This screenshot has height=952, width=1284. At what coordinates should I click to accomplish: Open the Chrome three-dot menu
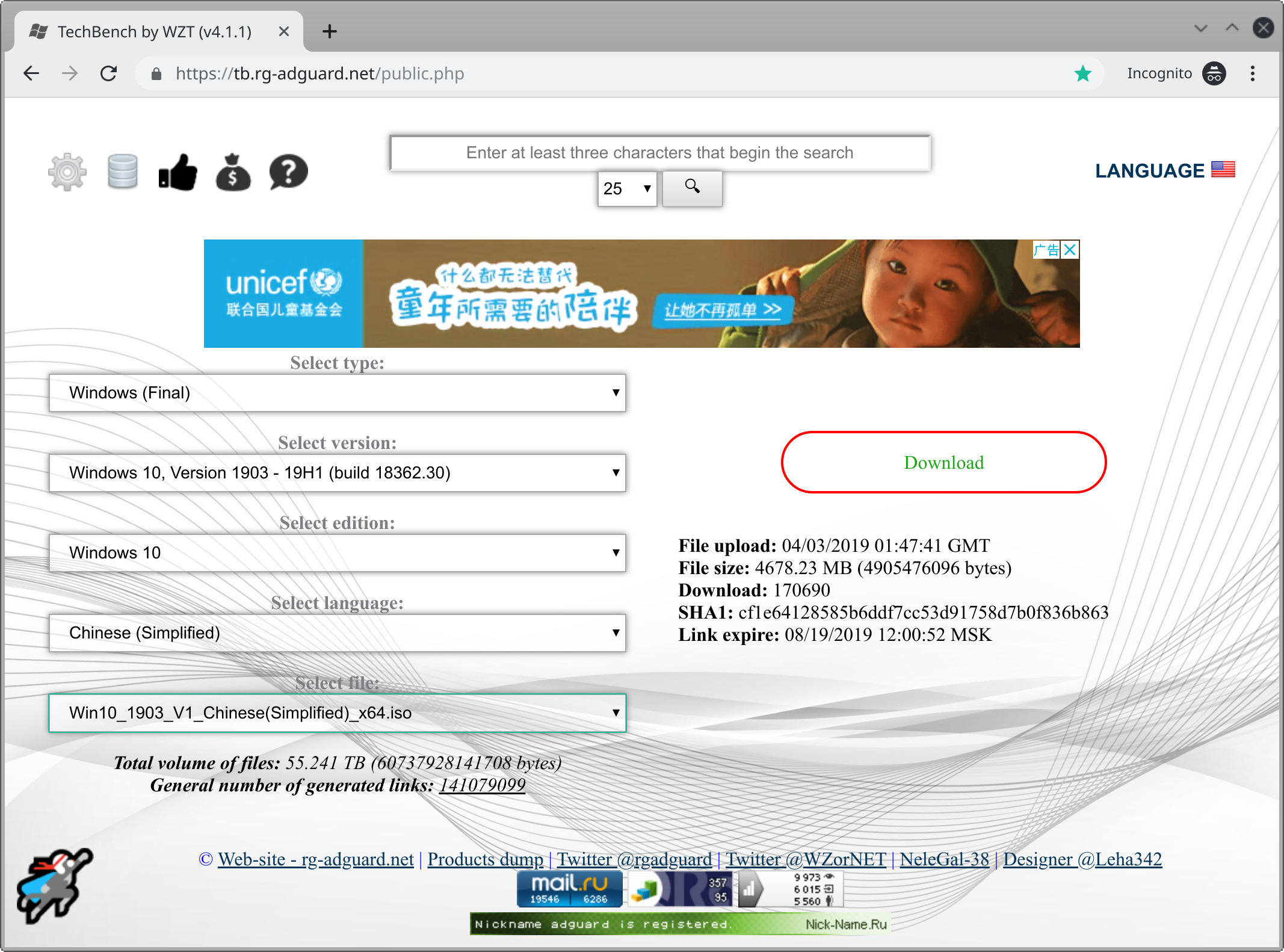tap(1253, 73)
